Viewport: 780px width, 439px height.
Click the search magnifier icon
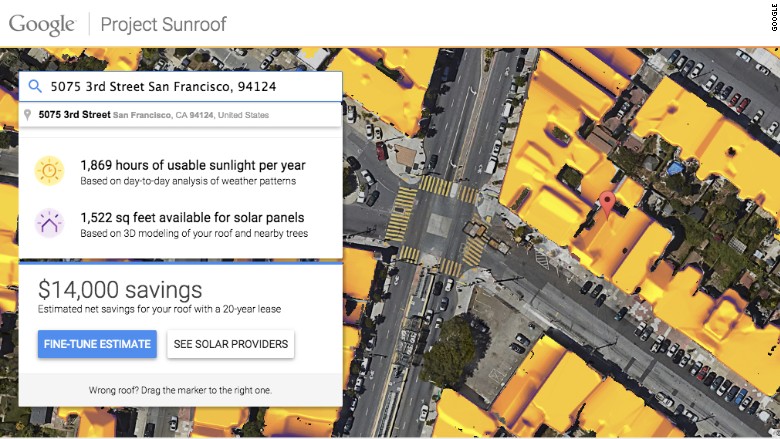pos(35,87)
